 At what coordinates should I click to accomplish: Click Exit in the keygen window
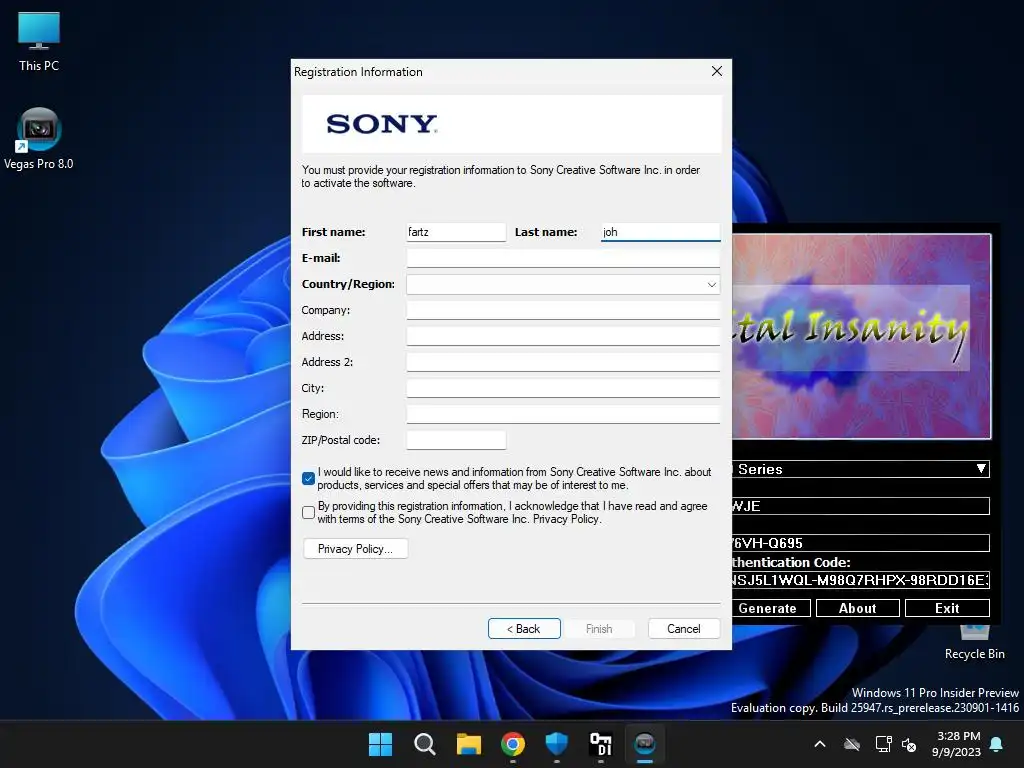click(947, 608)
